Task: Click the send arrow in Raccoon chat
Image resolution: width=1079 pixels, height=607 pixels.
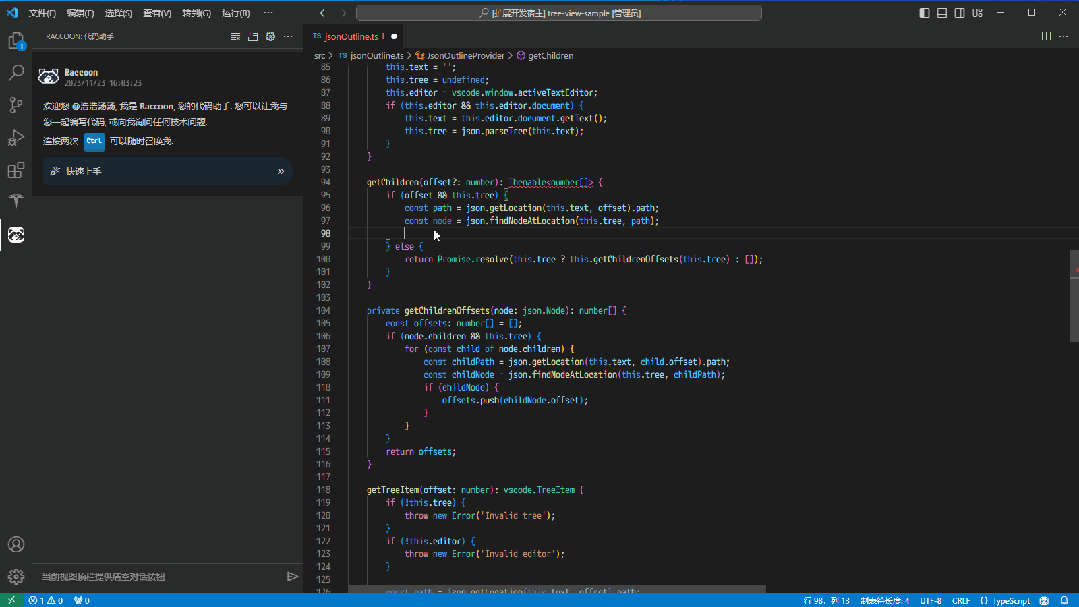Action: point(292,576)
